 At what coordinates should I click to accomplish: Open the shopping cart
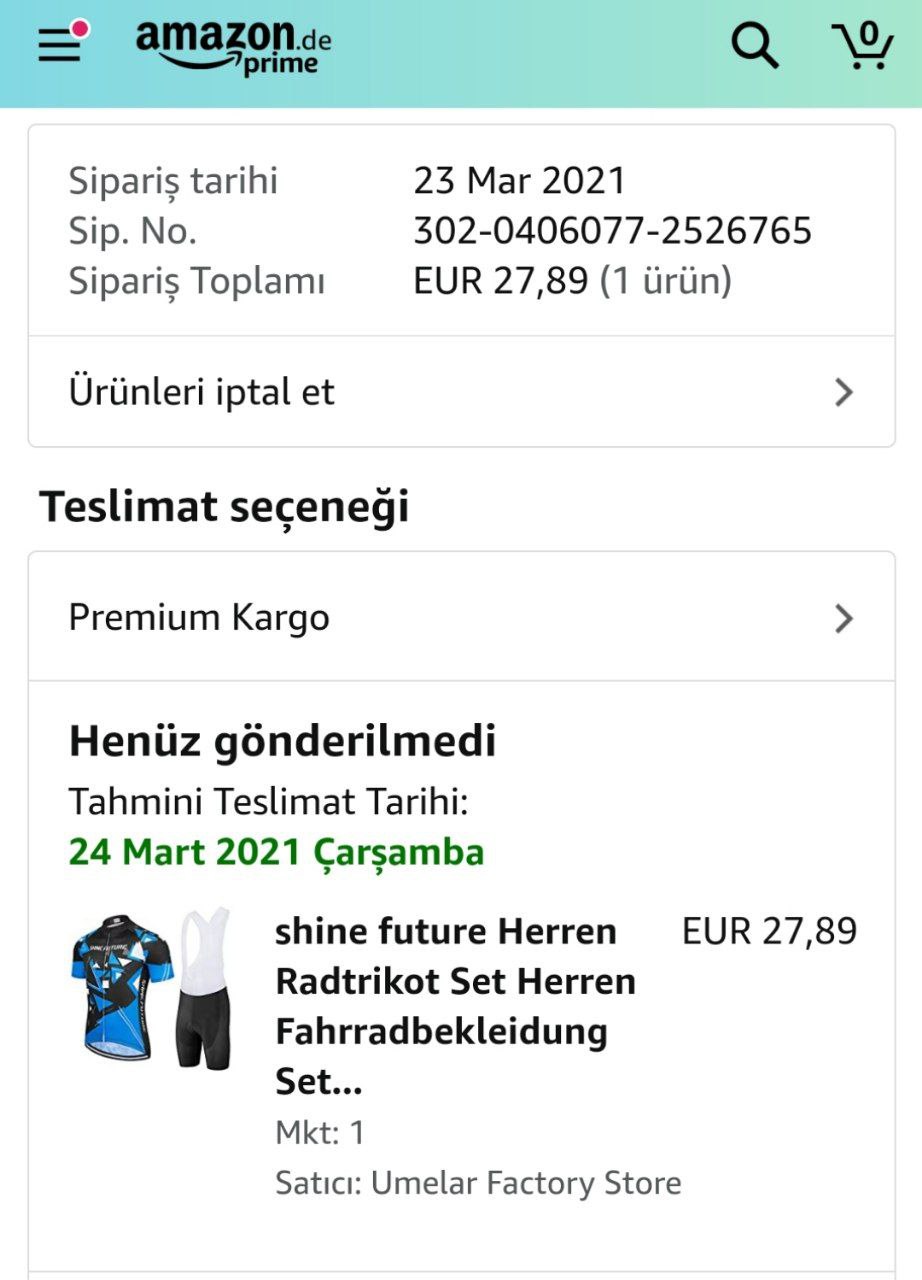pyautogui.click(x=862, y=45)
